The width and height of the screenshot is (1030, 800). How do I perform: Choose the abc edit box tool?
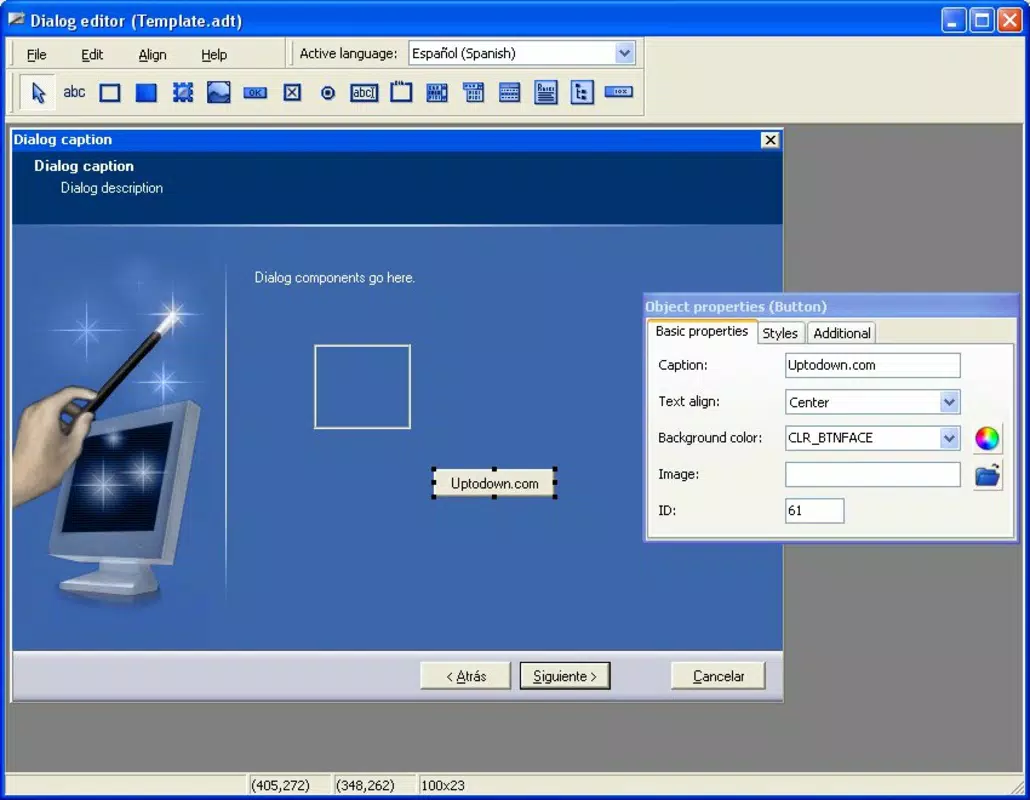tap(364, 93)
